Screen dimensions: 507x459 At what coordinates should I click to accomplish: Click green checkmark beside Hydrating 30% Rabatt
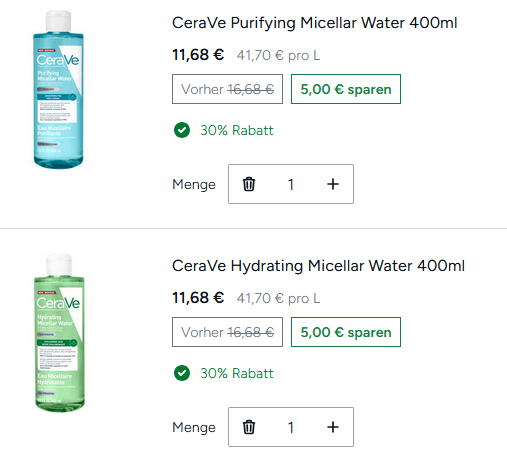pos(182,373)
